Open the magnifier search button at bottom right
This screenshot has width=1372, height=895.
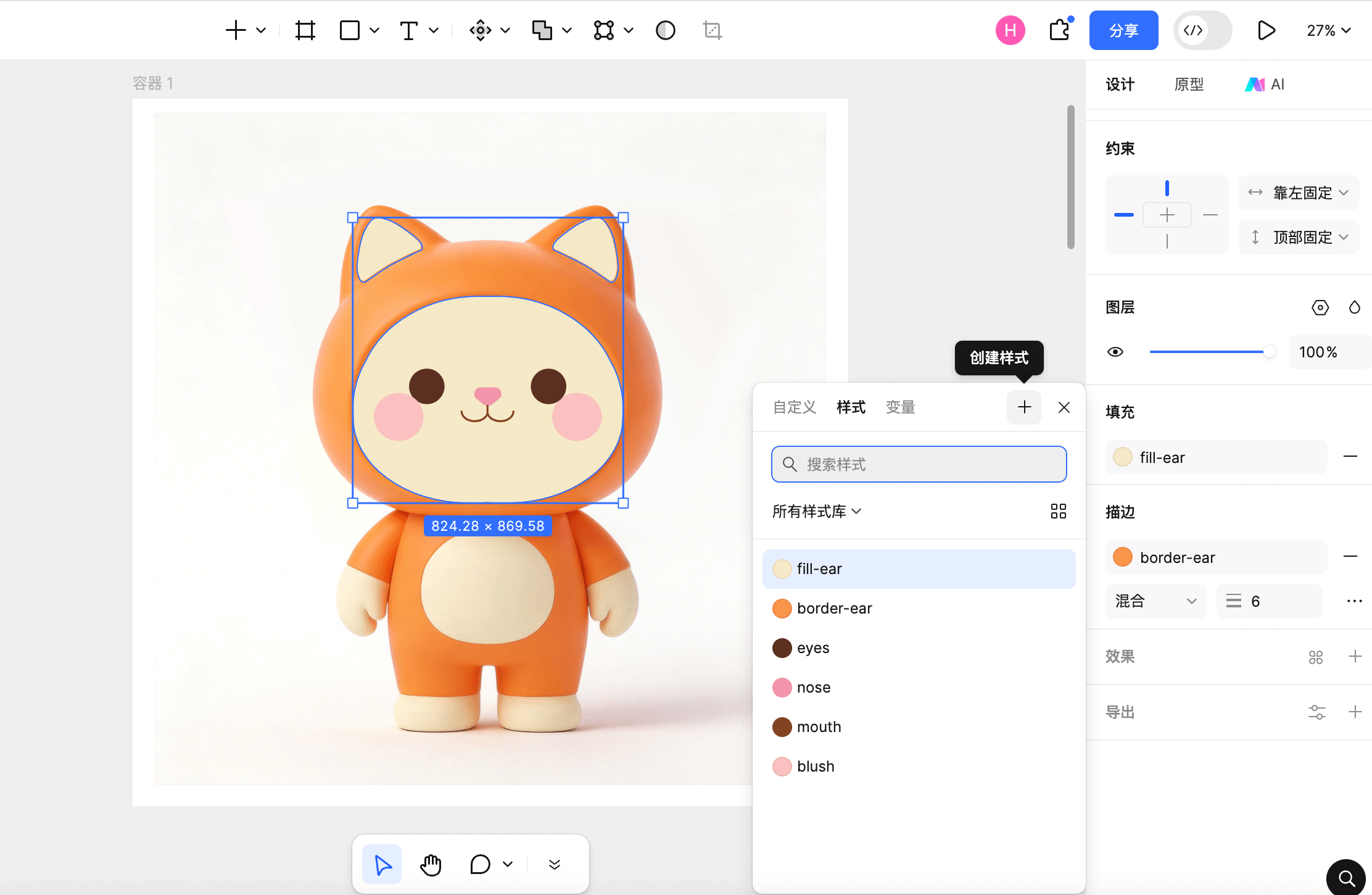pyautogui.click(x=1346, y=877)
